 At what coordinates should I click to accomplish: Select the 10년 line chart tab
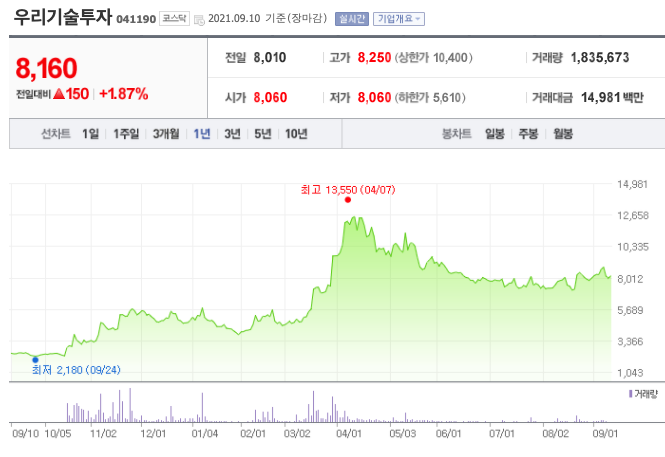point(296,134)
